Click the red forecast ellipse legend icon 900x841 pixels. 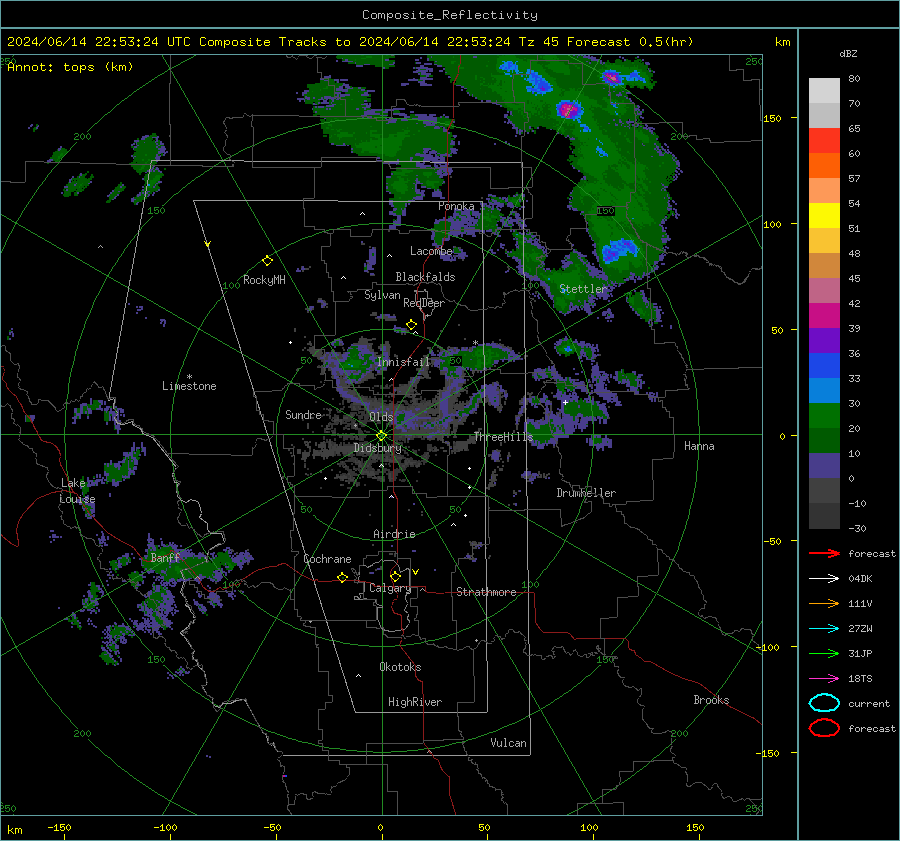tap(824, 728)
